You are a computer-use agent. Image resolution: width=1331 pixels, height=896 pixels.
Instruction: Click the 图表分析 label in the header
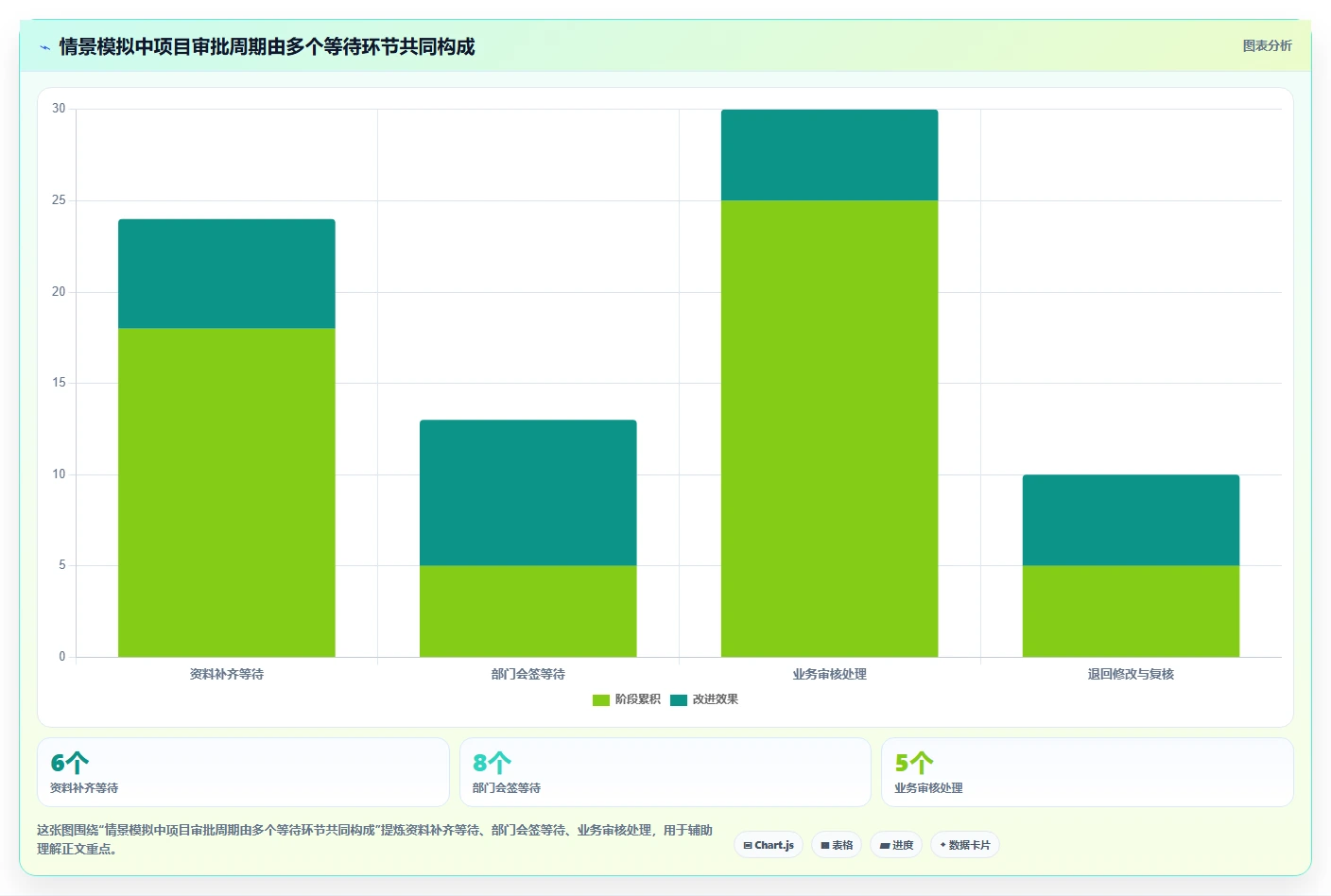pyautogui.click(x=1267, y=45)
